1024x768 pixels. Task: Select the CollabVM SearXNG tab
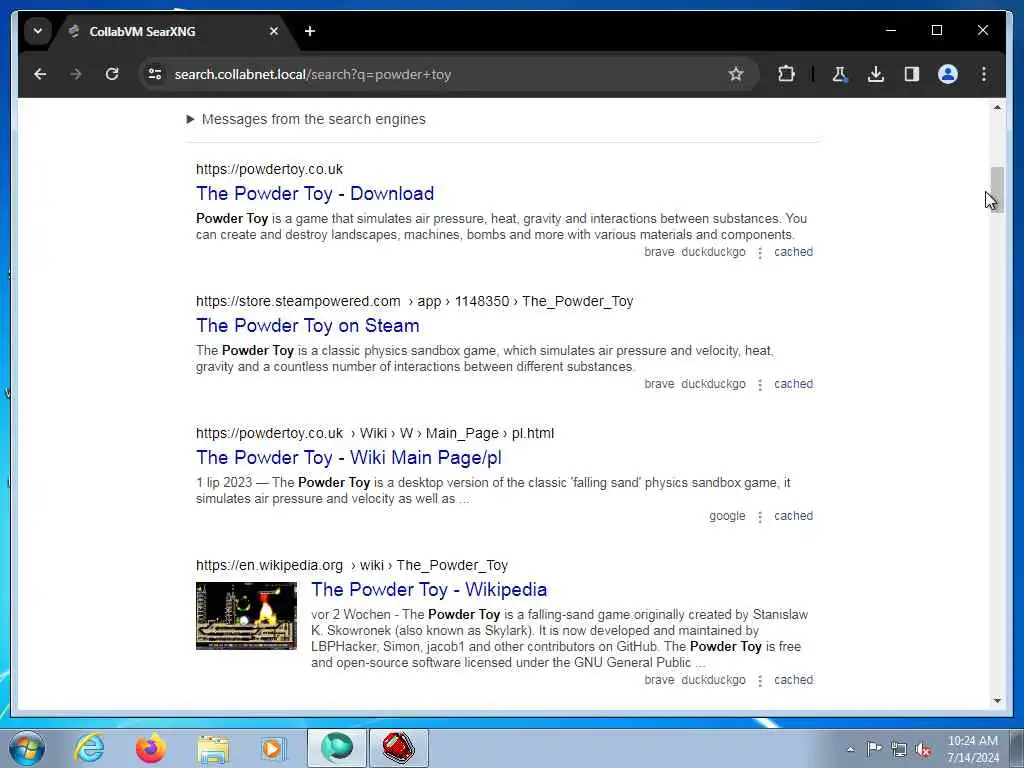point(173,31)
